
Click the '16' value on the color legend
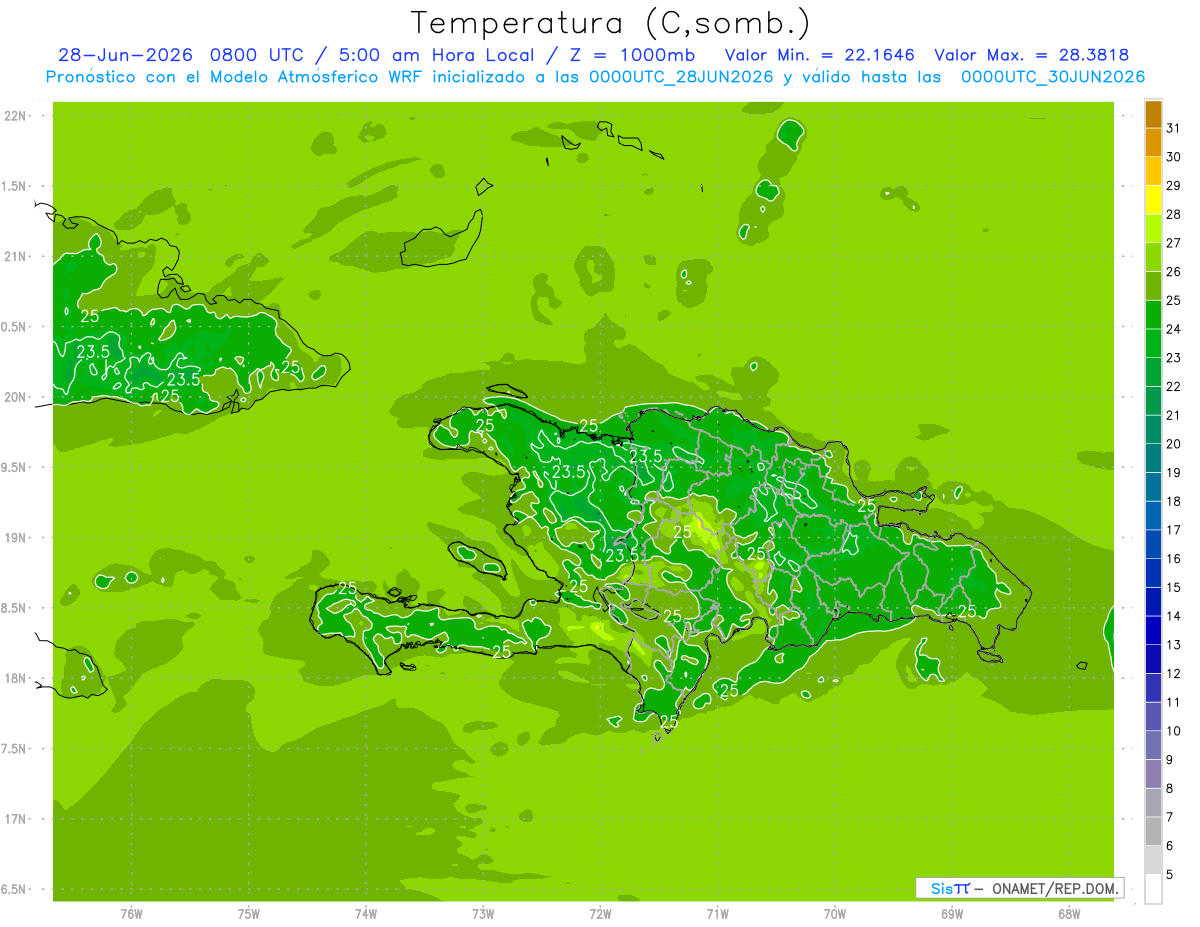(1173, 559)
